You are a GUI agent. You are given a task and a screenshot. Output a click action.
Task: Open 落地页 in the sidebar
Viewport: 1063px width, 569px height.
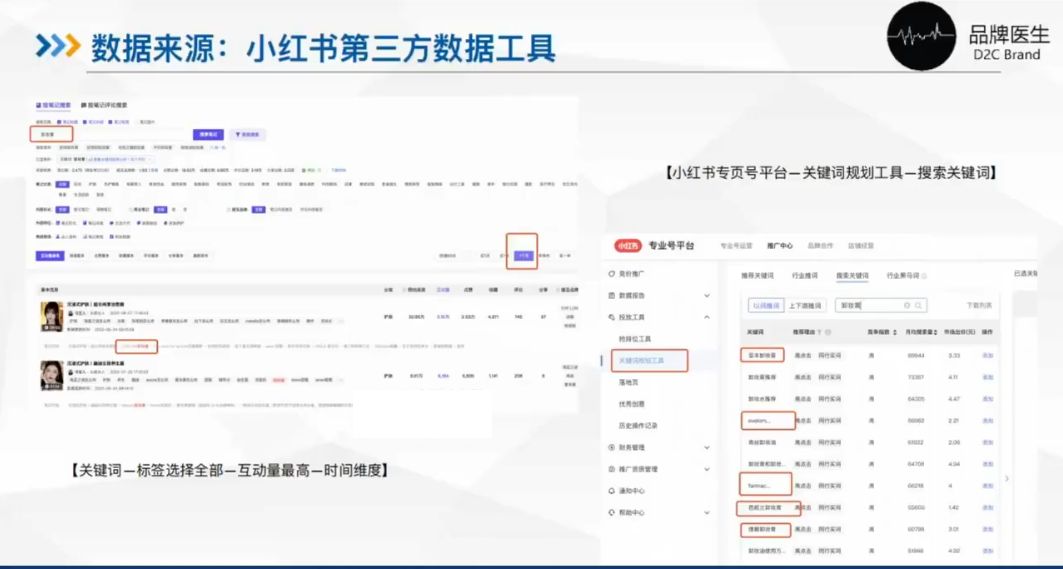tap(628, 382)
